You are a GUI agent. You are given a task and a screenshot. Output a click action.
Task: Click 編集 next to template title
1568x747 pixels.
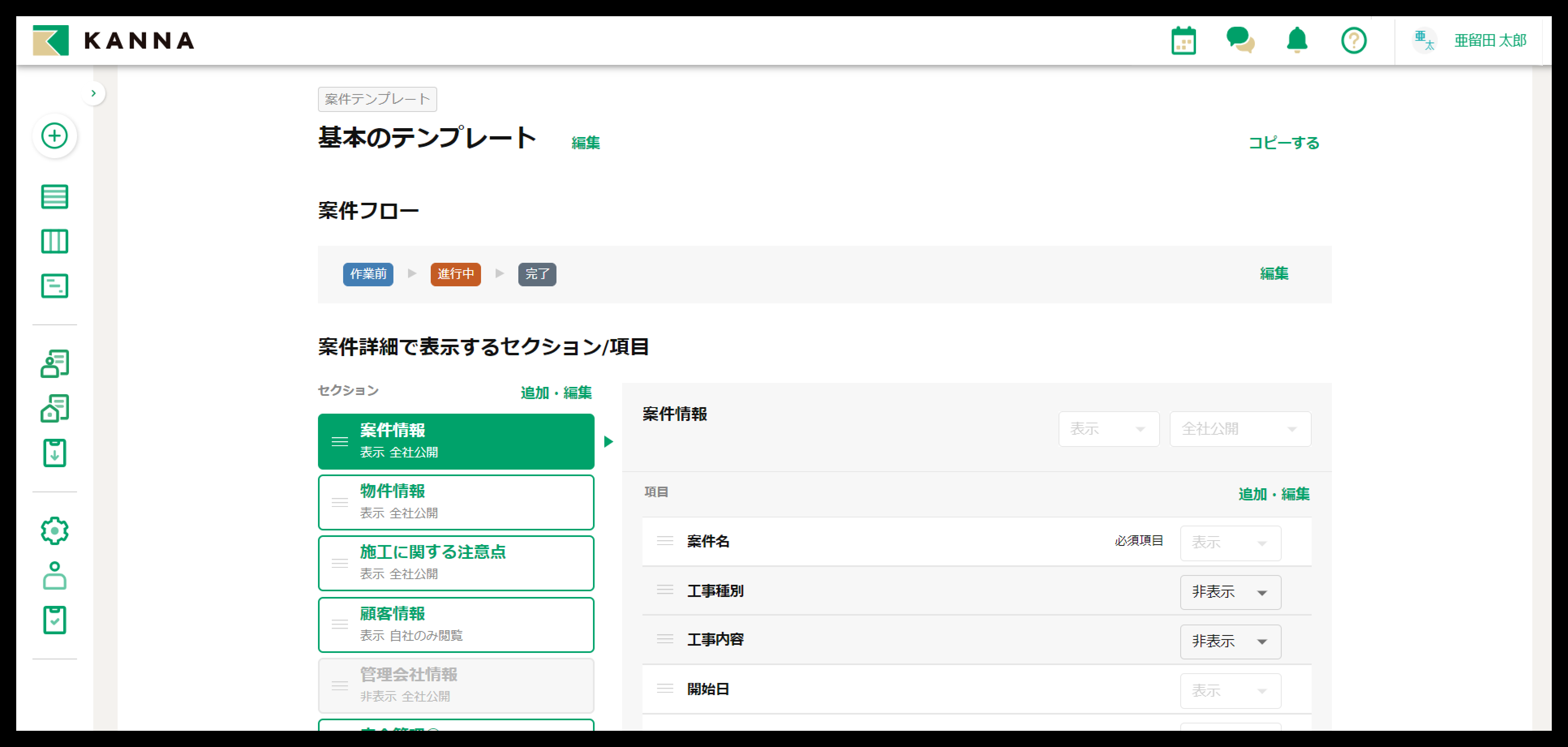586,142
